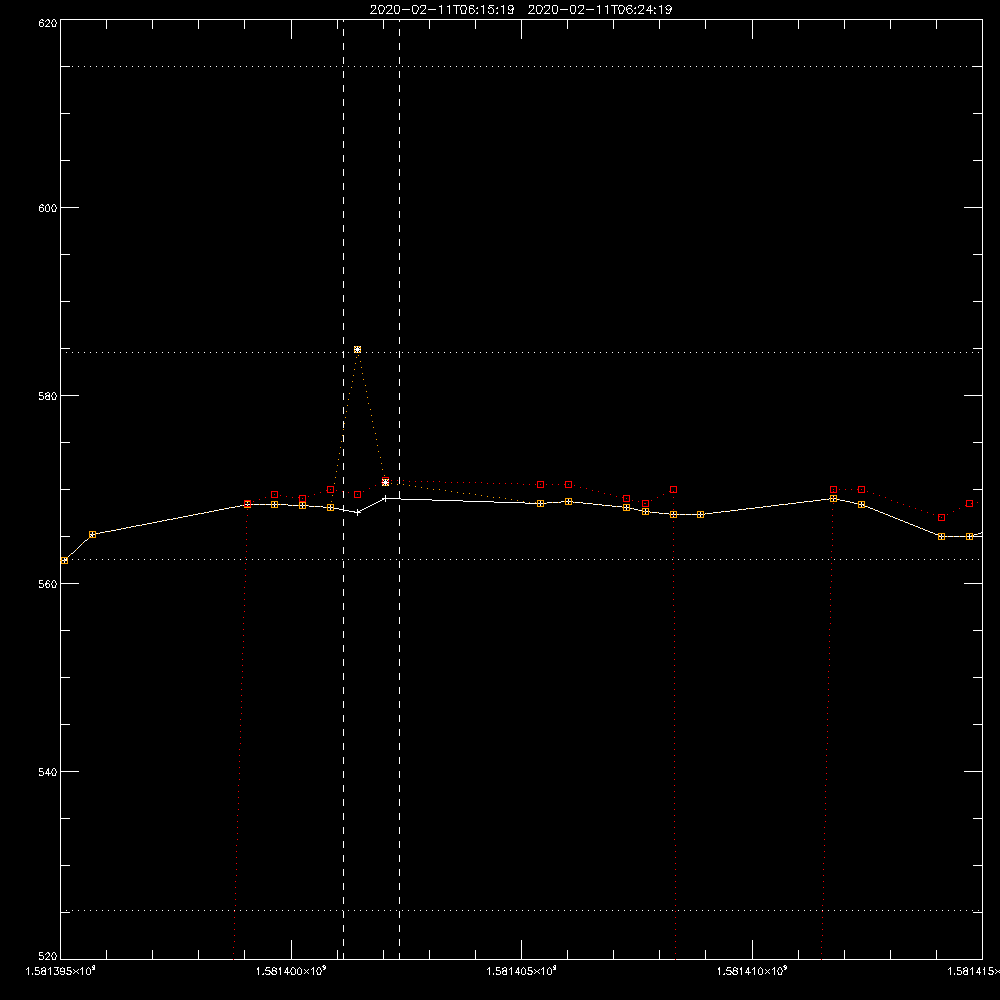Select the left dashed vertical time marker
Screen dimensions: 1000x1000
[344, 489]
